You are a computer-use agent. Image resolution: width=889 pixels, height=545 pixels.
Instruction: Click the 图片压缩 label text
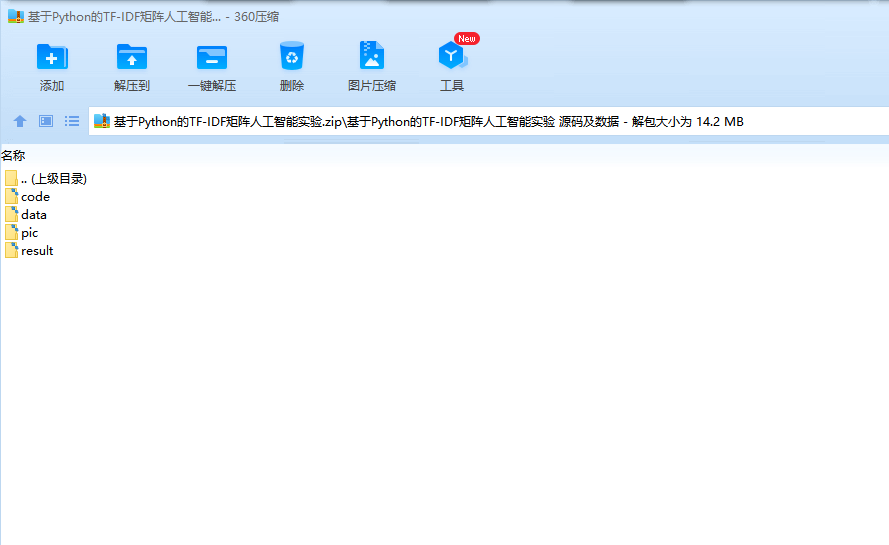[372, 86]
